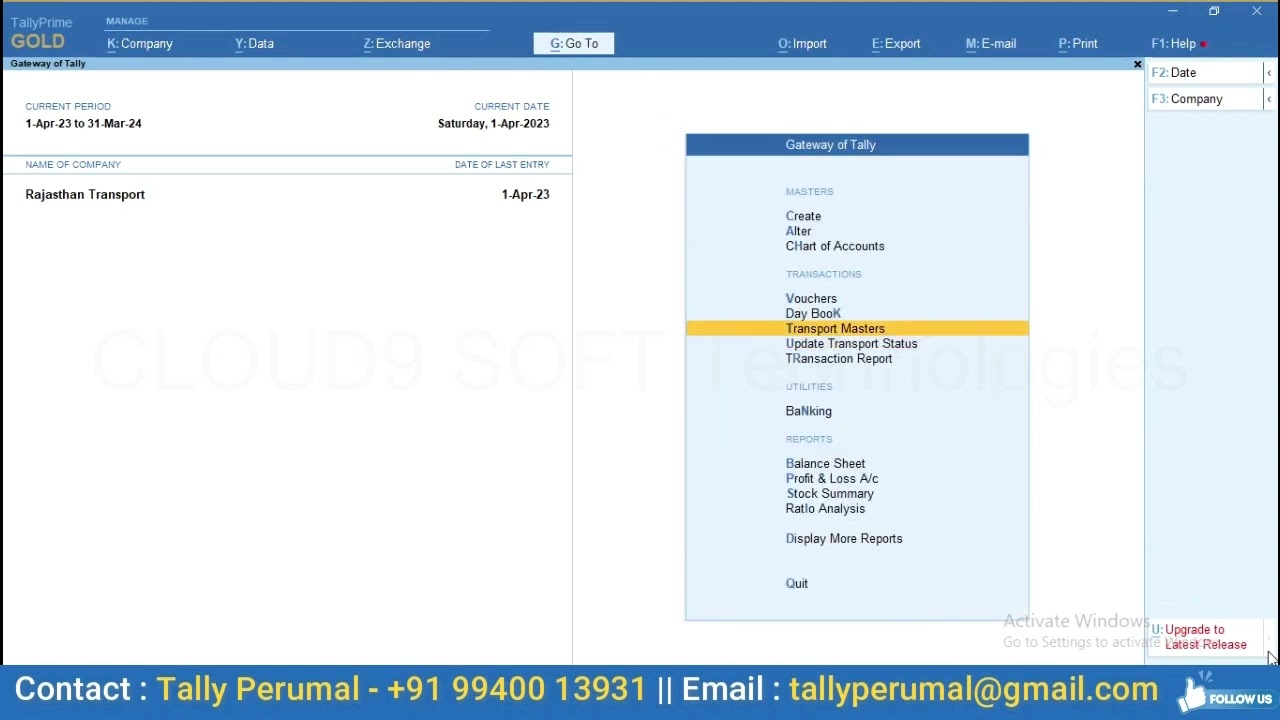The height and width of the screenshot is (720, 1280).
Task: Open Transport Masters highlighted item
Action: click(857, 329)
